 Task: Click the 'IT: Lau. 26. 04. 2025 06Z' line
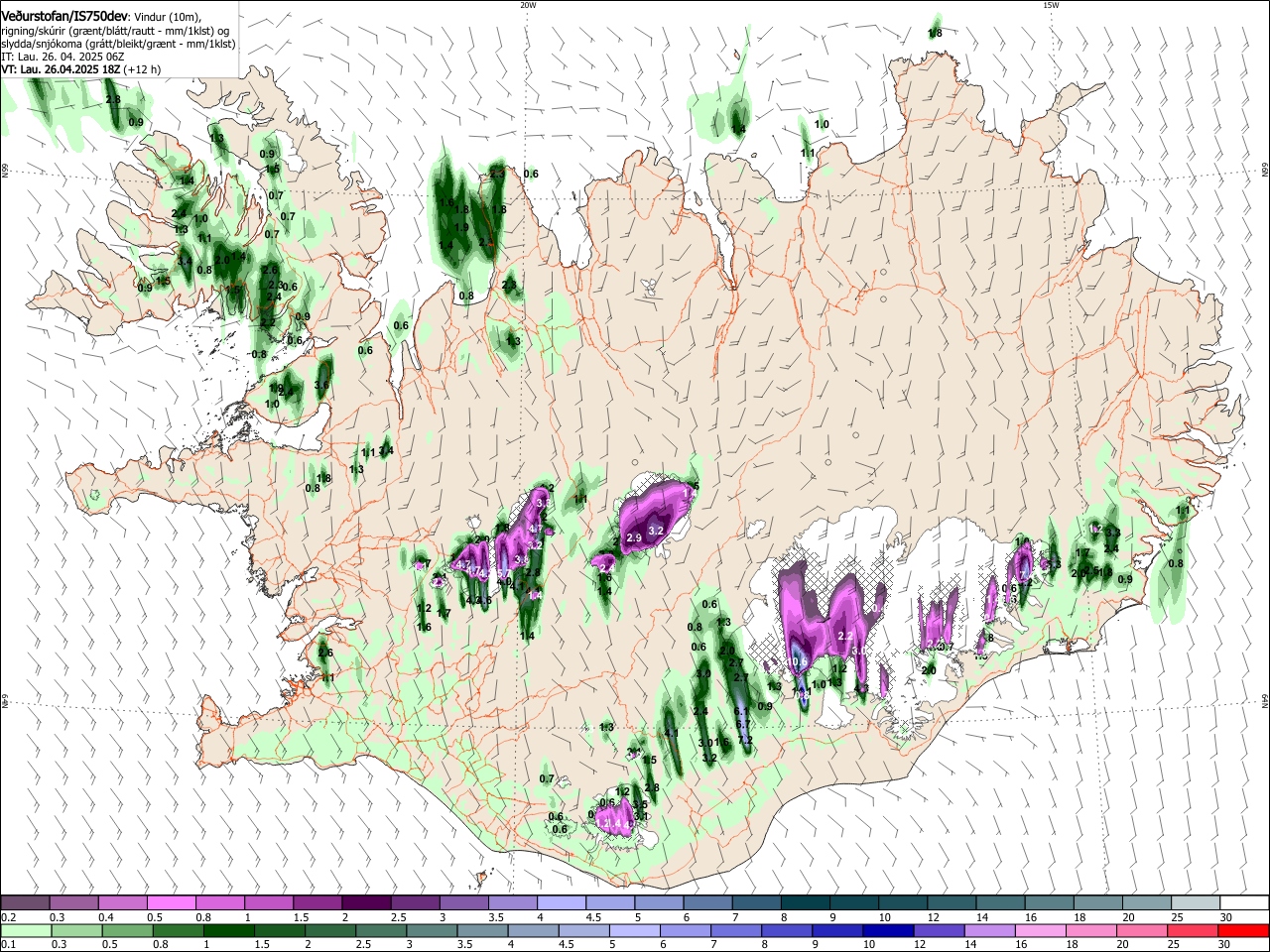click(x=63, y=58)
